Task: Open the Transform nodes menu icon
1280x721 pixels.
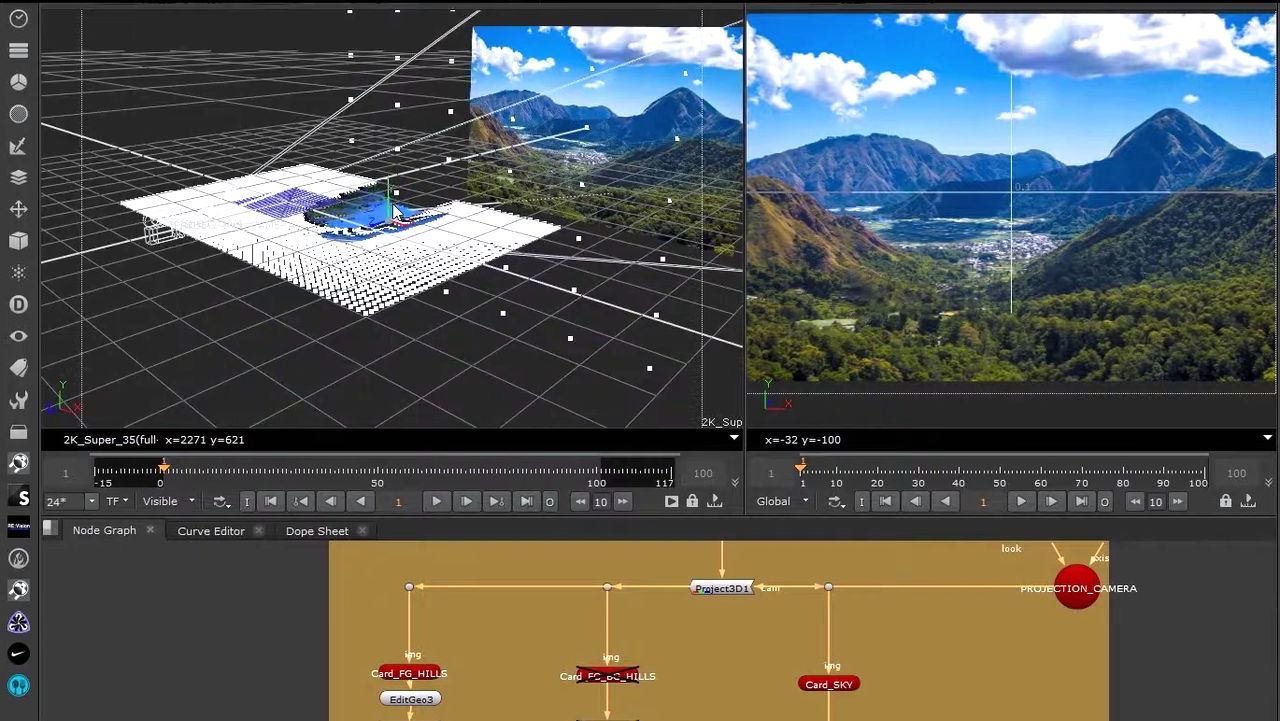Action: coord(18,210)
